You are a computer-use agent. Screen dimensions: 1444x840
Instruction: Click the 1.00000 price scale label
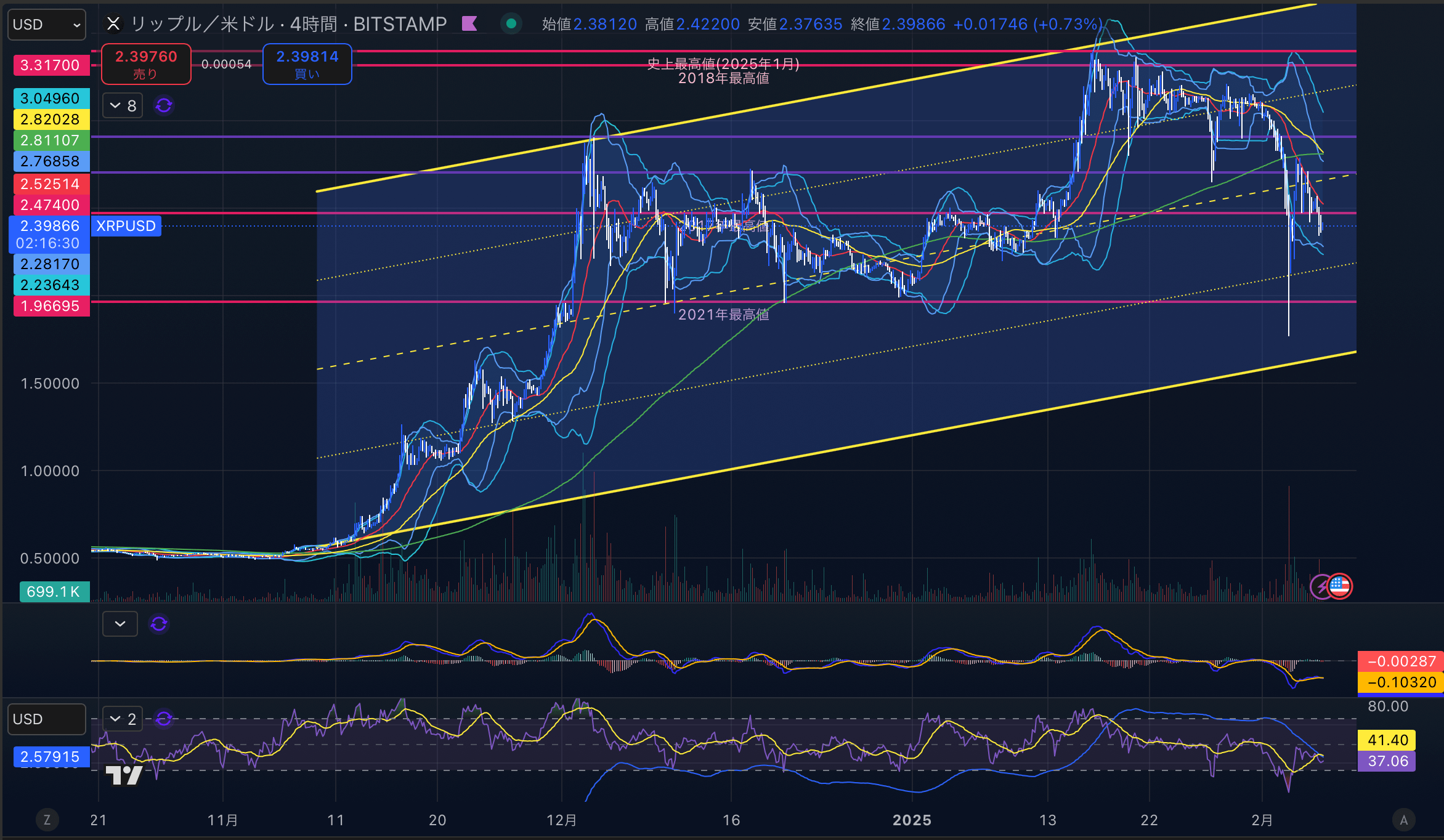tap(51, 471)
